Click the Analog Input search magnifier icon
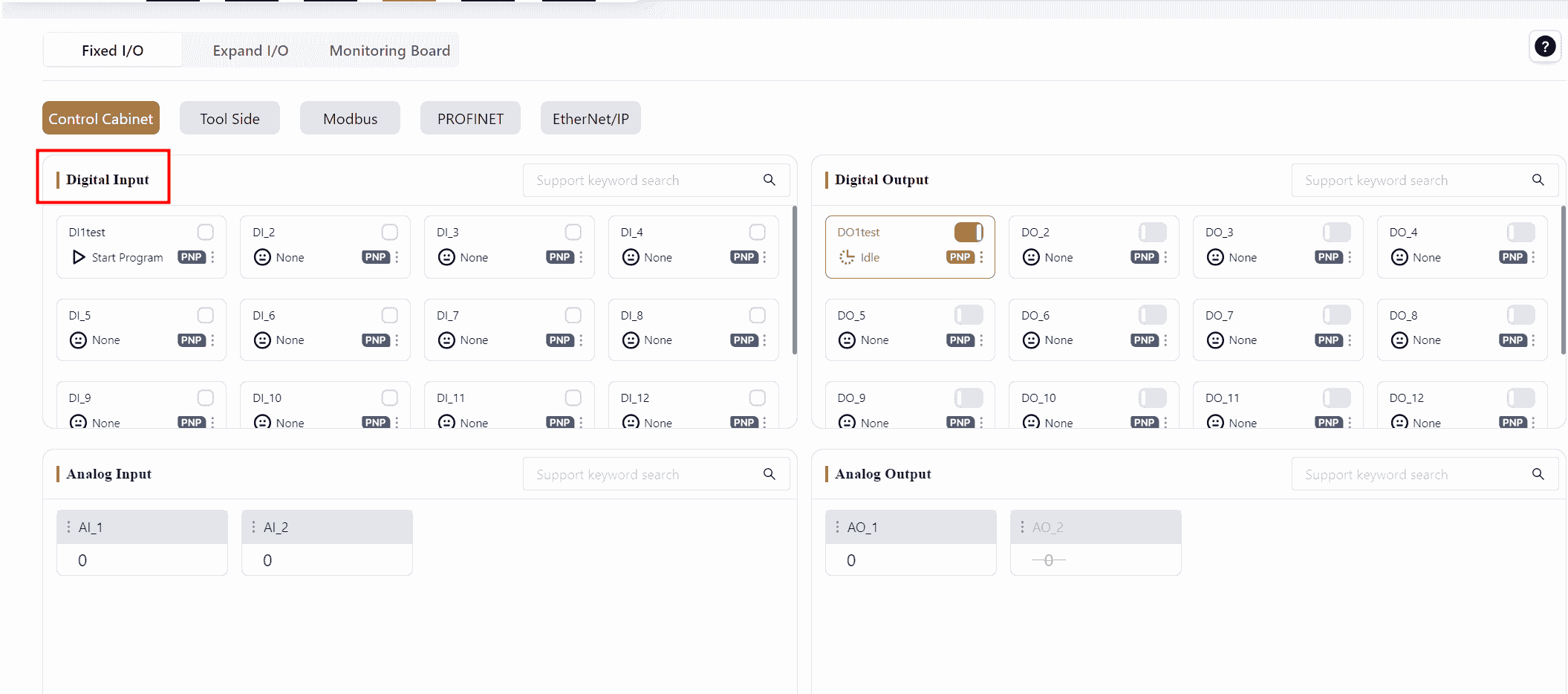 click(x=769, y=474)
